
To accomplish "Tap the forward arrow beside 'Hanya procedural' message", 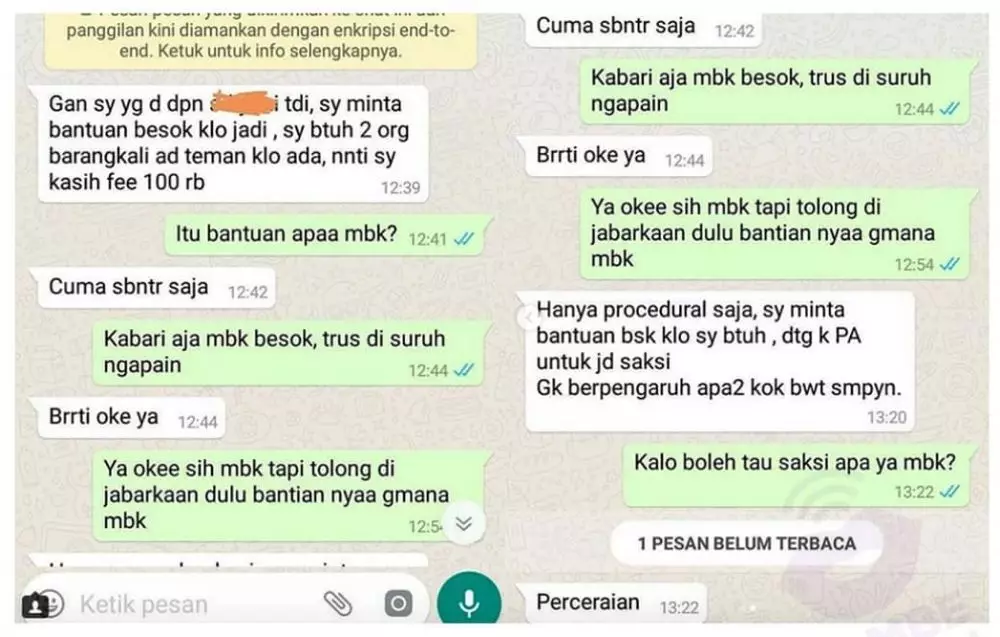I will click(x=527, y=317).
